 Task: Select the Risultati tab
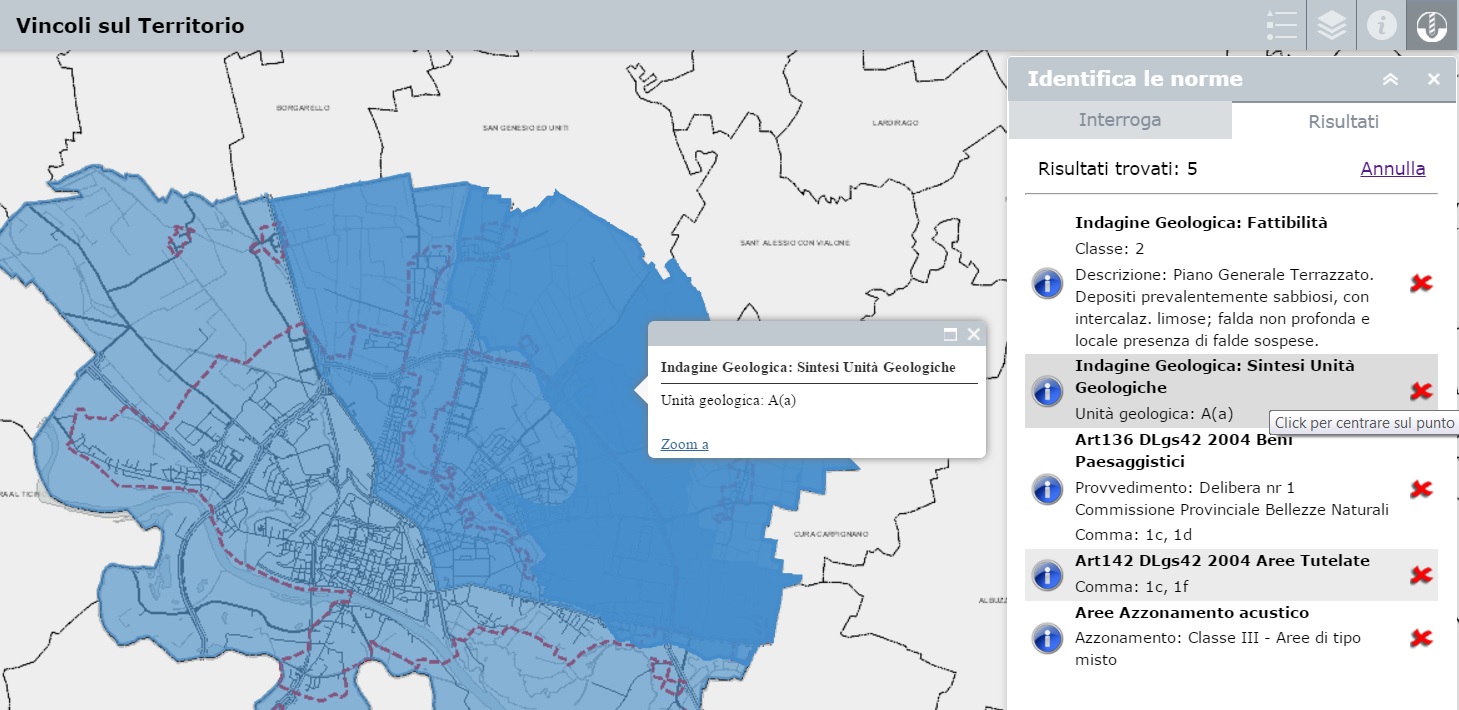click(1343, 121)
